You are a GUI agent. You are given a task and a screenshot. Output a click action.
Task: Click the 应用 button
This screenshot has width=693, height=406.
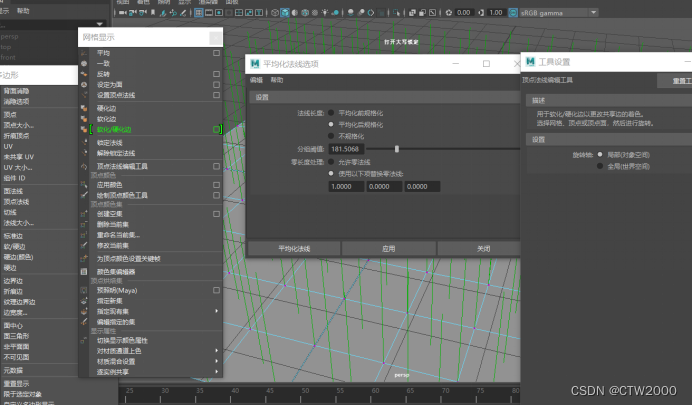pyautogui.click(x=388, y=249)
